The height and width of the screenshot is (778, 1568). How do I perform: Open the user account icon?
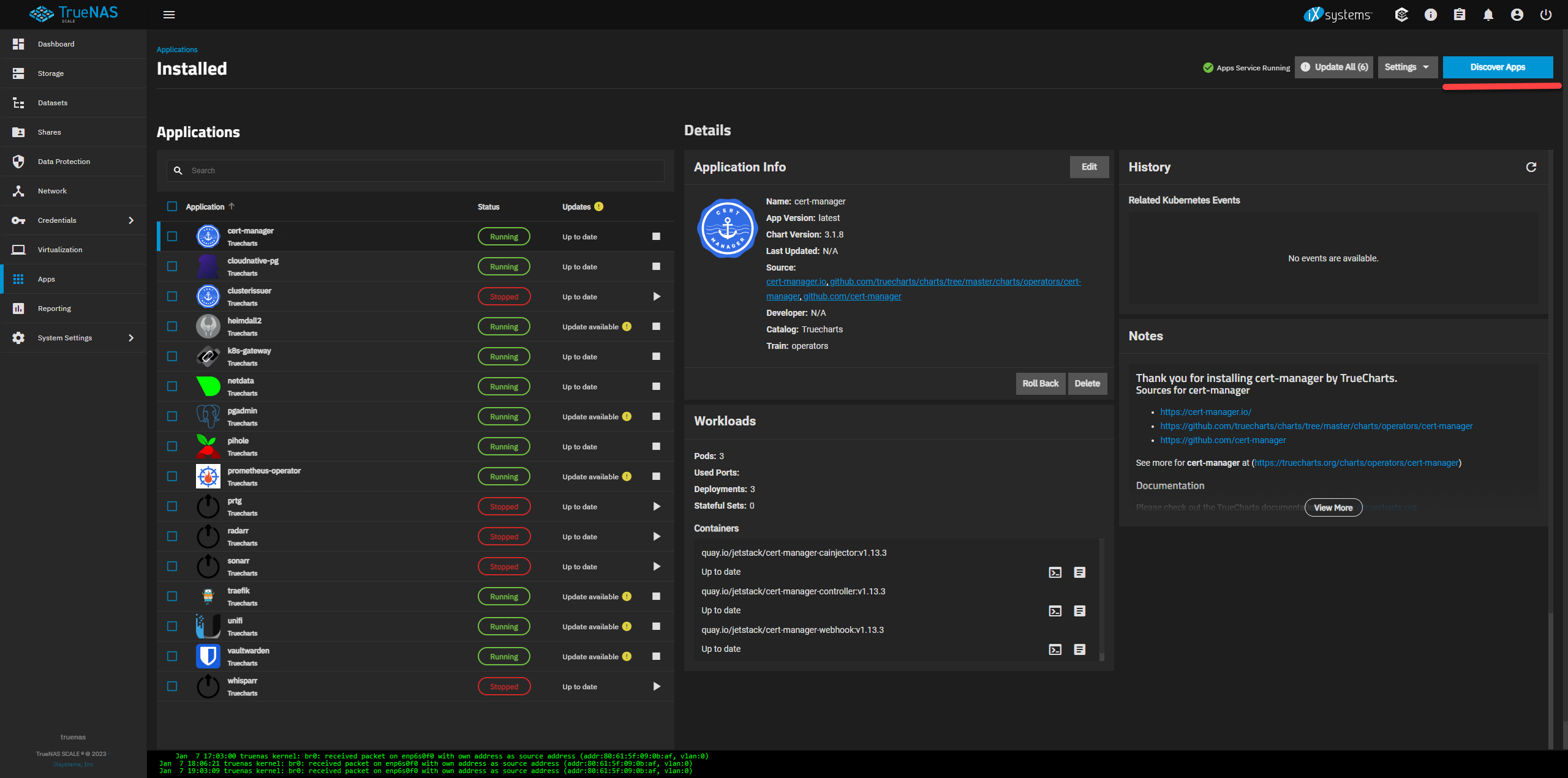(1517, 15)
